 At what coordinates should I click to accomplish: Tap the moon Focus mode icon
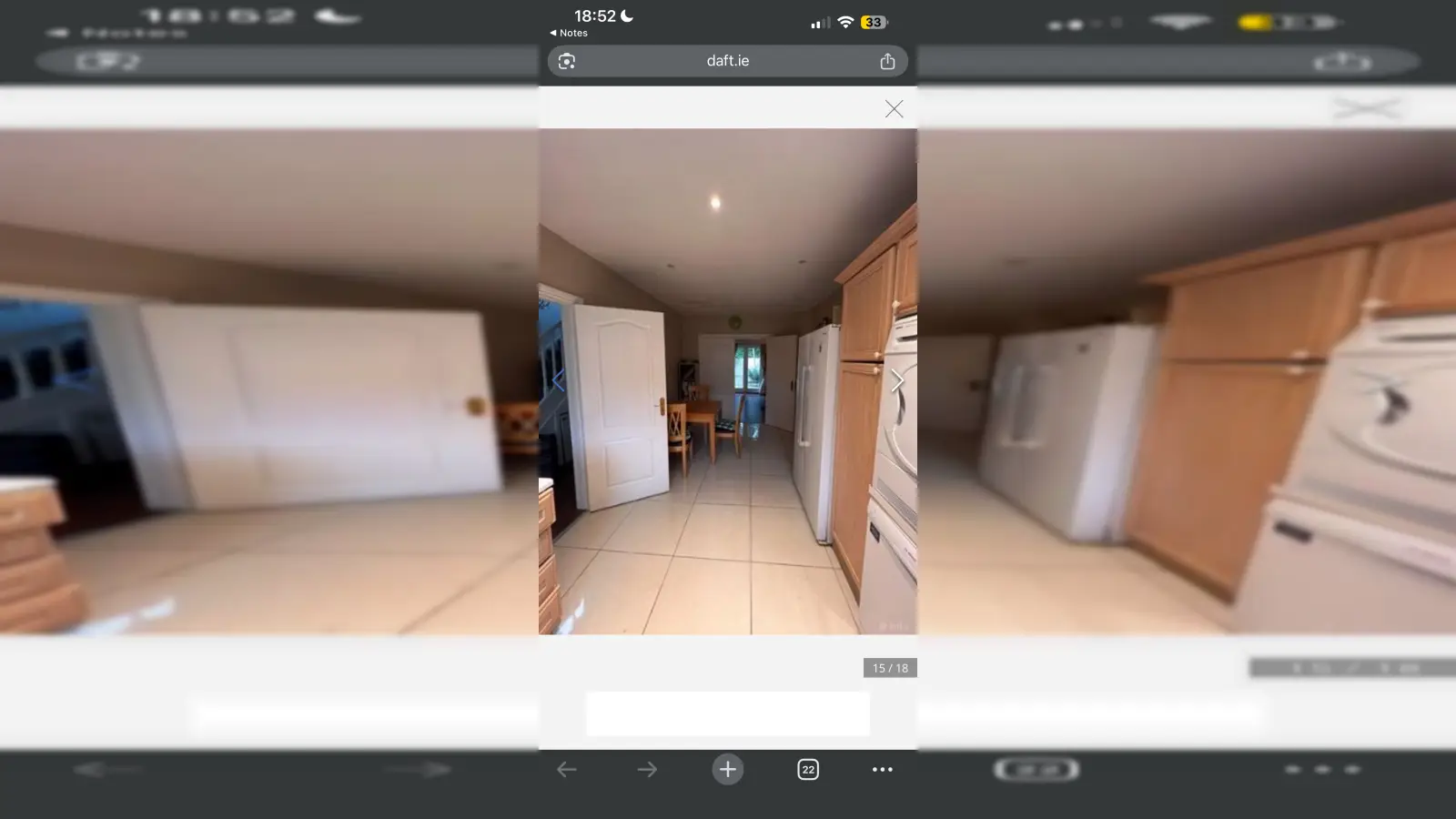coord(627,15)
